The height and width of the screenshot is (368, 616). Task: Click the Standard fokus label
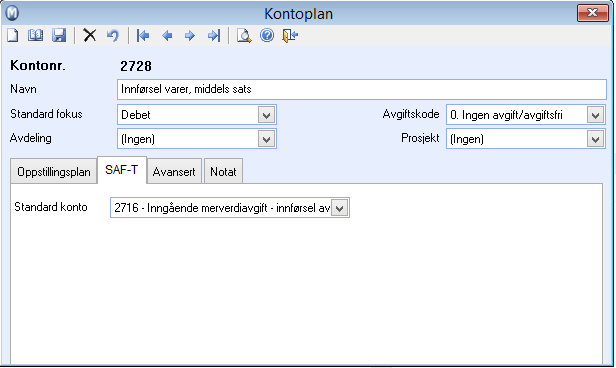(46, 114)
